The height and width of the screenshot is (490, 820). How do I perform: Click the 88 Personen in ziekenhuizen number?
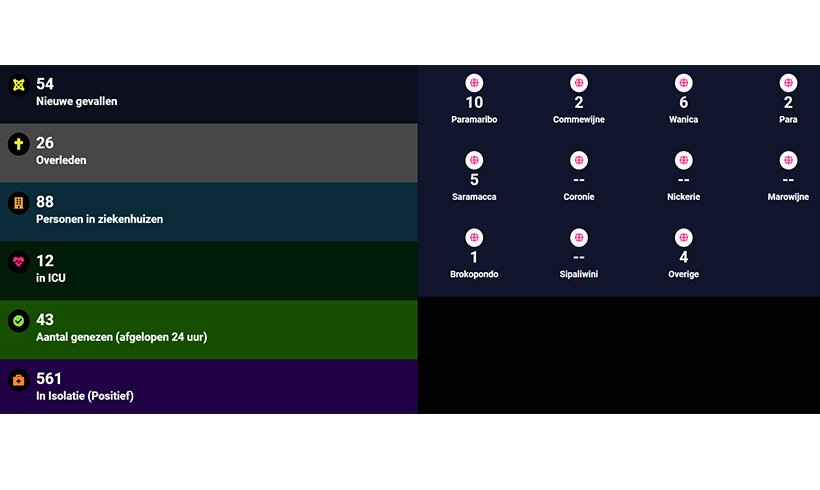[x=45, y=202]
